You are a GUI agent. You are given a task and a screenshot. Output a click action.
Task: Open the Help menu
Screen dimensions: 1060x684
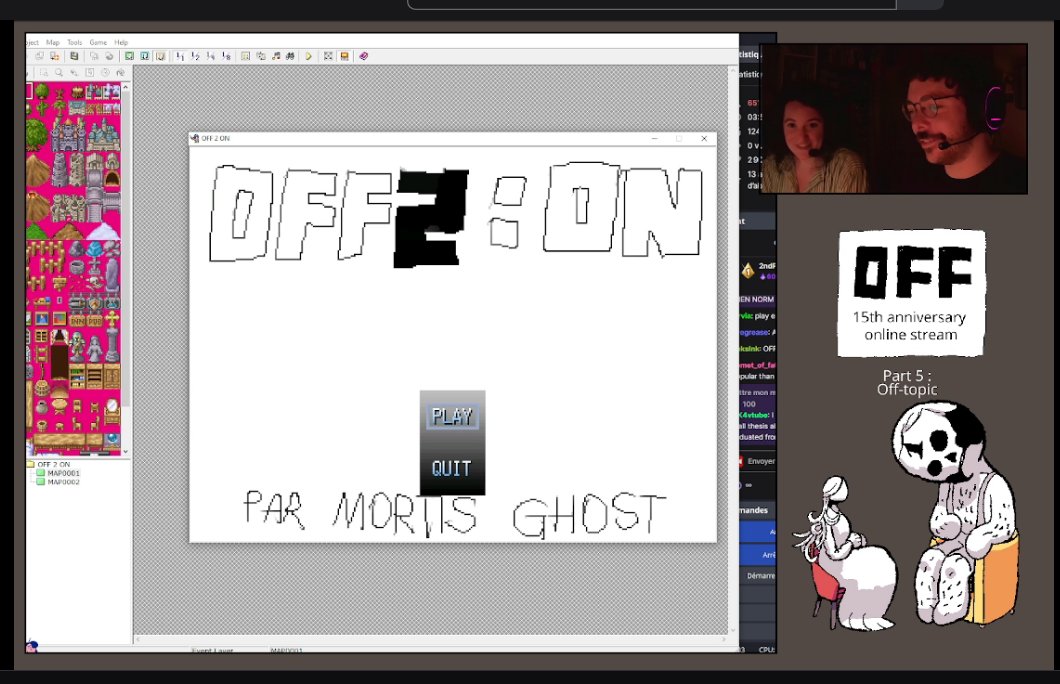pyautogui.click(x=121, y=42)
